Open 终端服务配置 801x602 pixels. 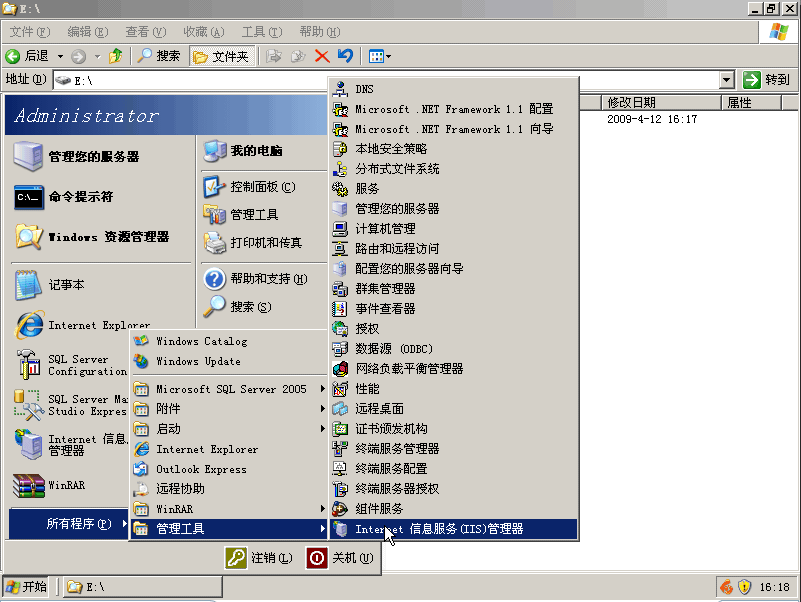[x=454, y=469]
